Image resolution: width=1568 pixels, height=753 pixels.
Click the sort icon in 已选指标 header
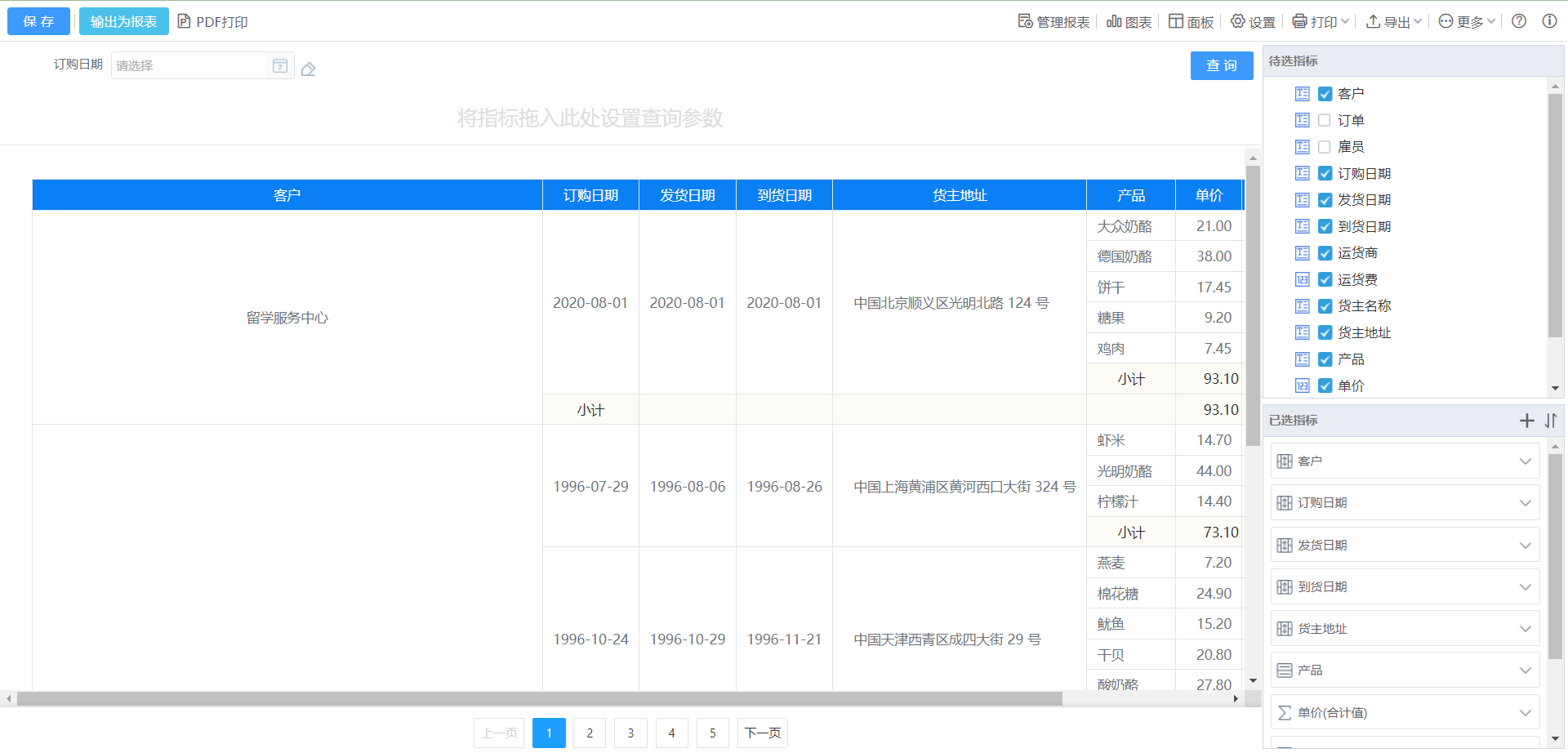1551,421
